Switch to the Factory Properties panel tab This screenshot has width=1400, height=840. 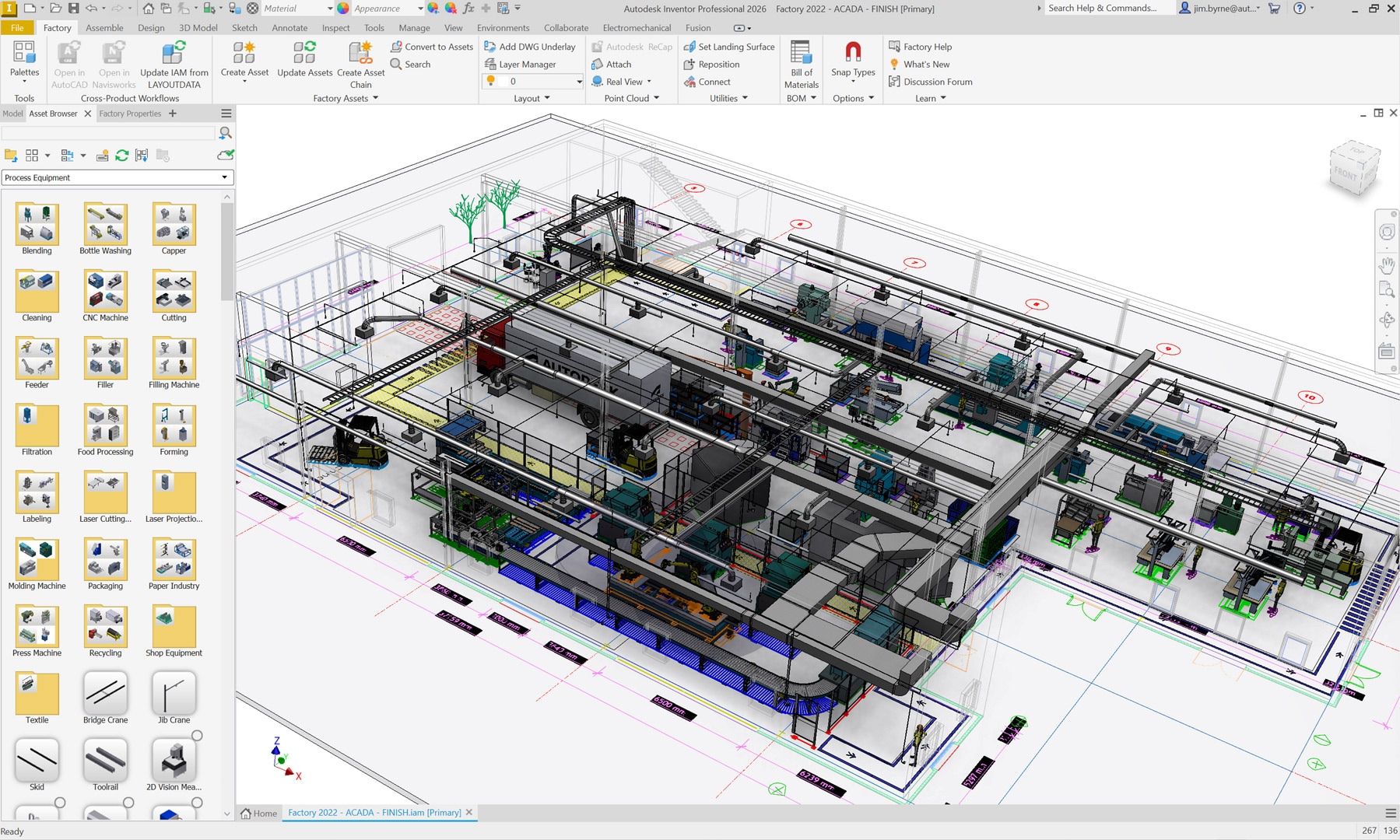(x=130, y=114)
